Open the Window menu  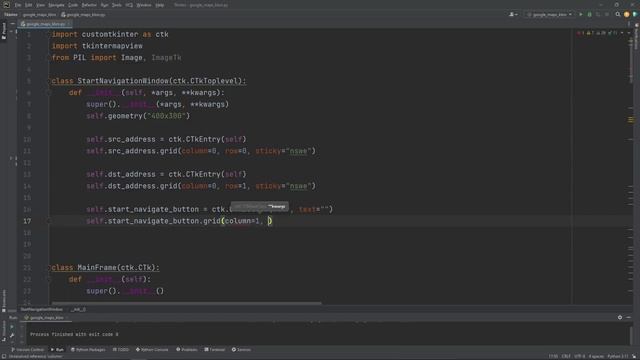pyautogui.click(x=144, y=5)
